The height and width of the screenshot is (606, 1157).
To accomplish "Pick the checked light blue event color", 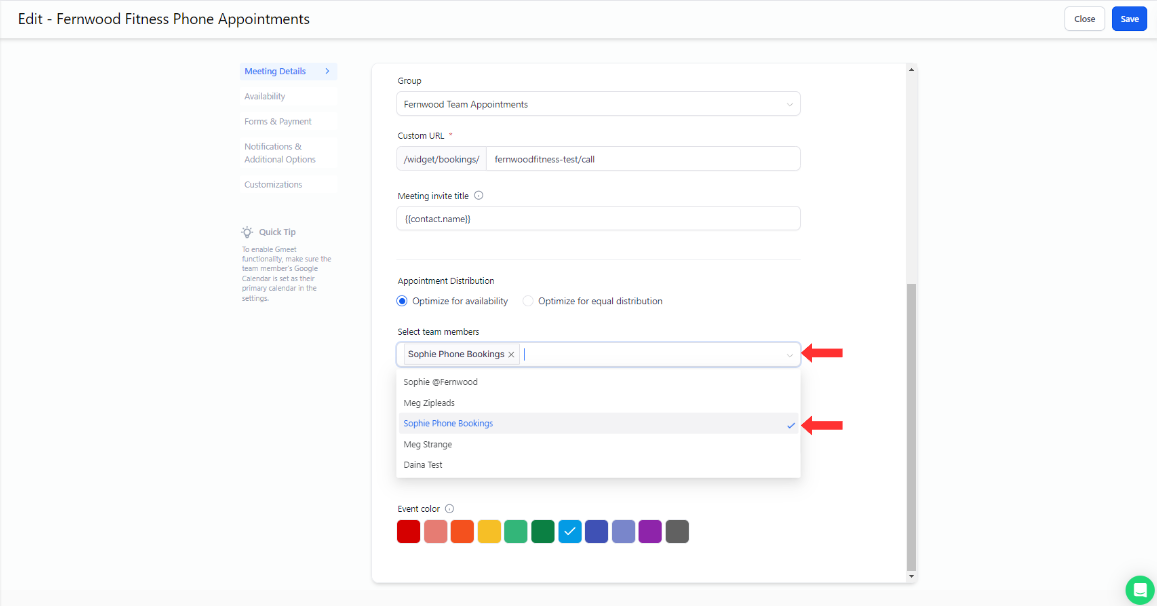I will click(570, 531).
